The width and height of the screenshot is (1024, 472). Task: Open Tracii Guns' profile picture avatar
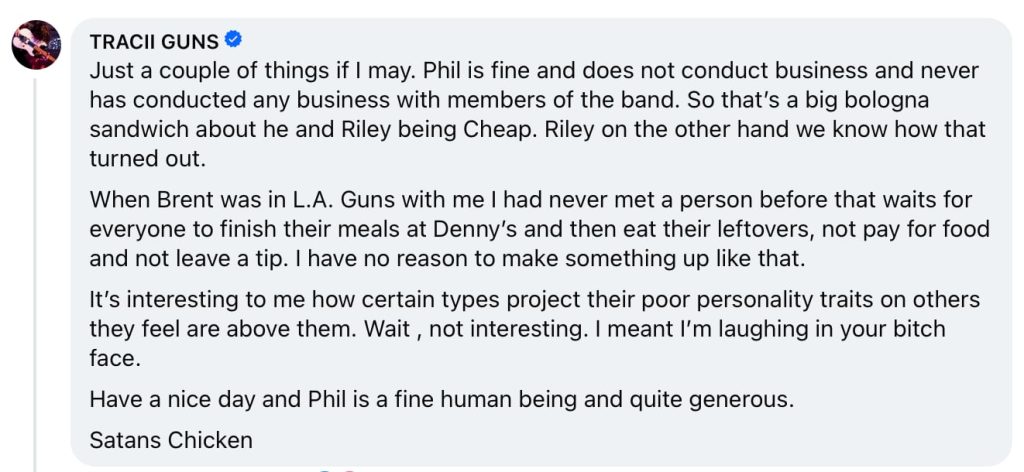tap(37, 43)
